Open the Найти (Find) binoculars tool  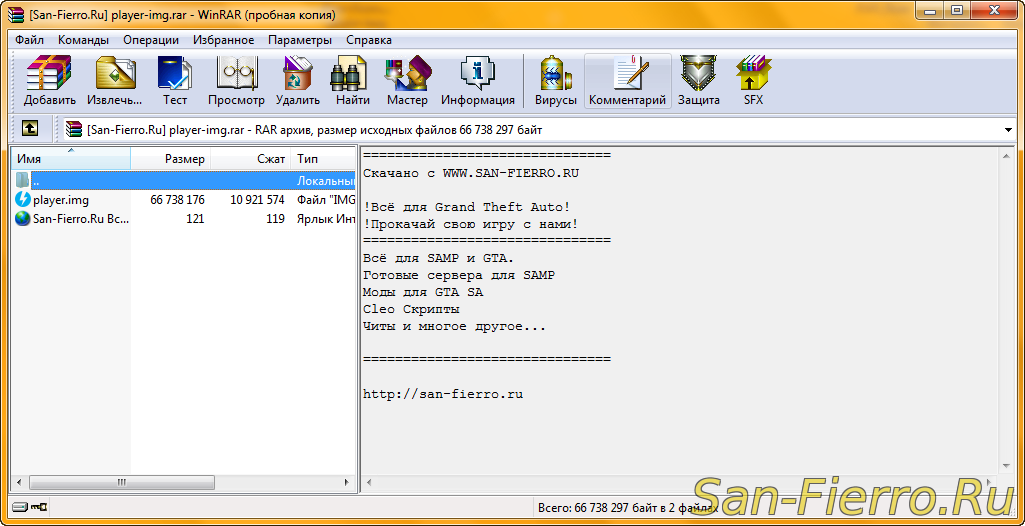tap(352, 80)
